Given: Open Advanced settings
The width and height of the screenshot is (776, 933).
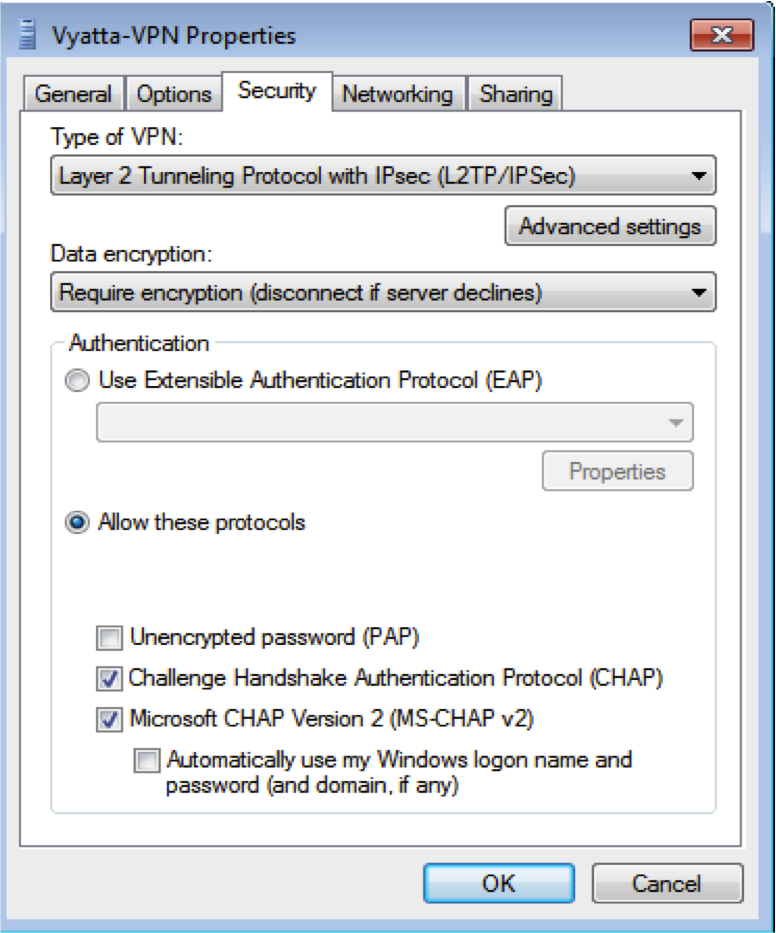Looking at the screenshot, I should [x=610, y=226].
